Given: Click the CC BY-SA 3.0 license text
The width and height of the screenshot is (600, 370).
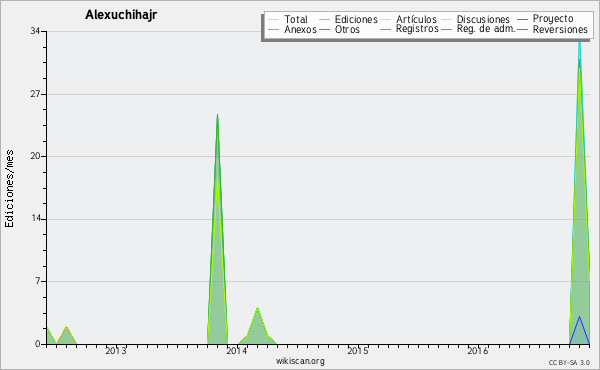Looking at the screenshot, I should pos(569,363).
